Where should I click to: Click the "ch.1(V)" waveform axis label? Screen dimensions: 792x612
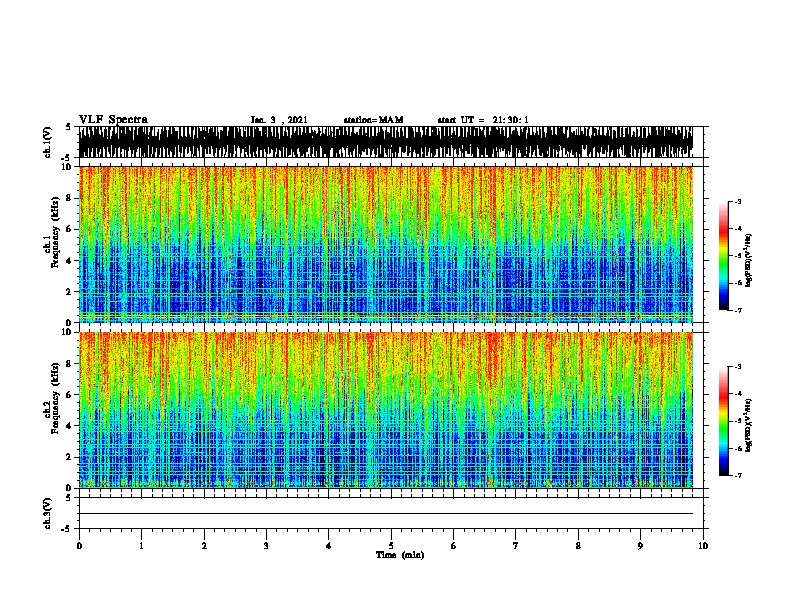tap(47, 142)
